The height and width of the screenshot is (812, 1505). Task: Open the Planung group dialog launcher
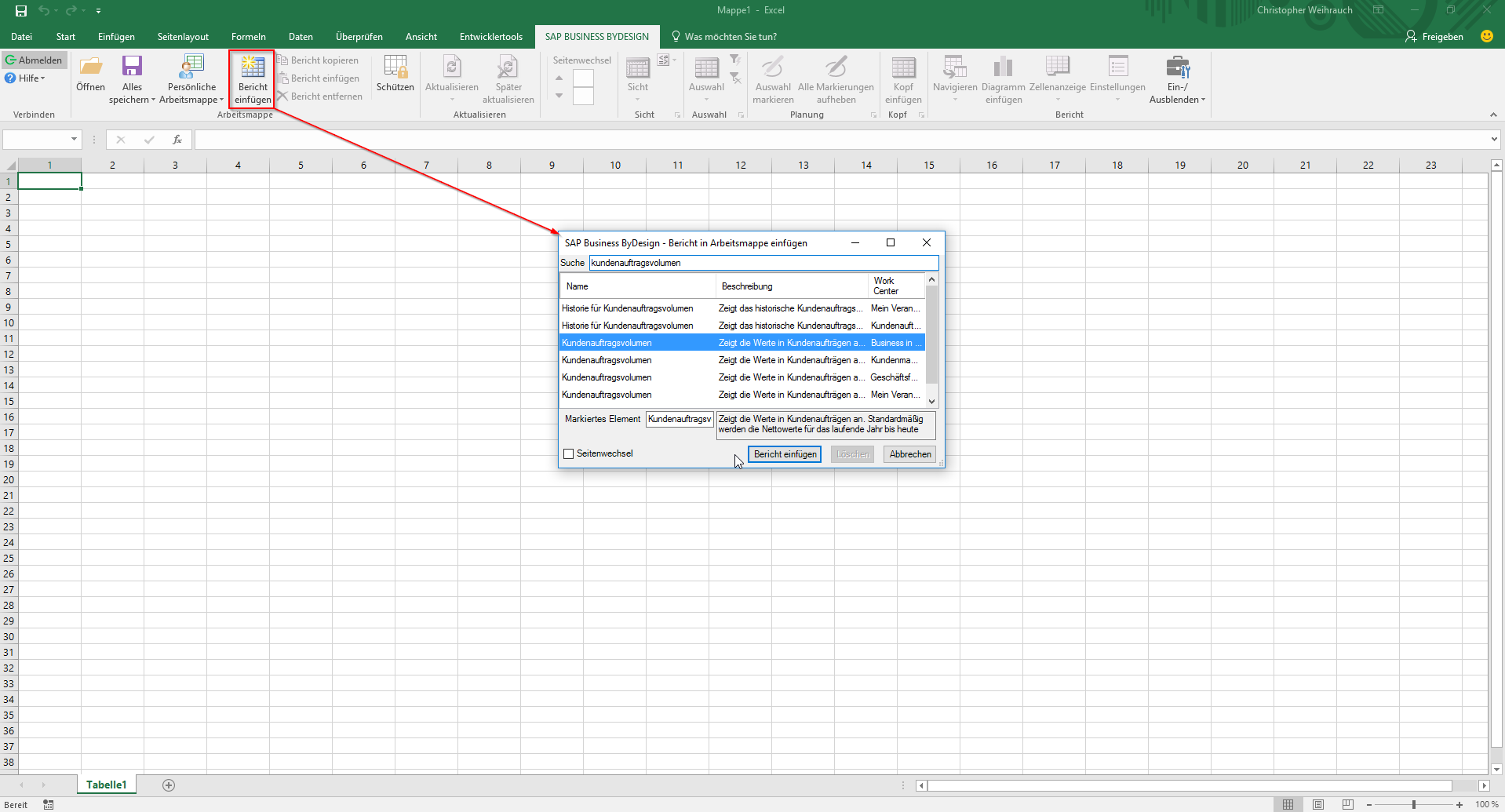click(x=873, y=115)
